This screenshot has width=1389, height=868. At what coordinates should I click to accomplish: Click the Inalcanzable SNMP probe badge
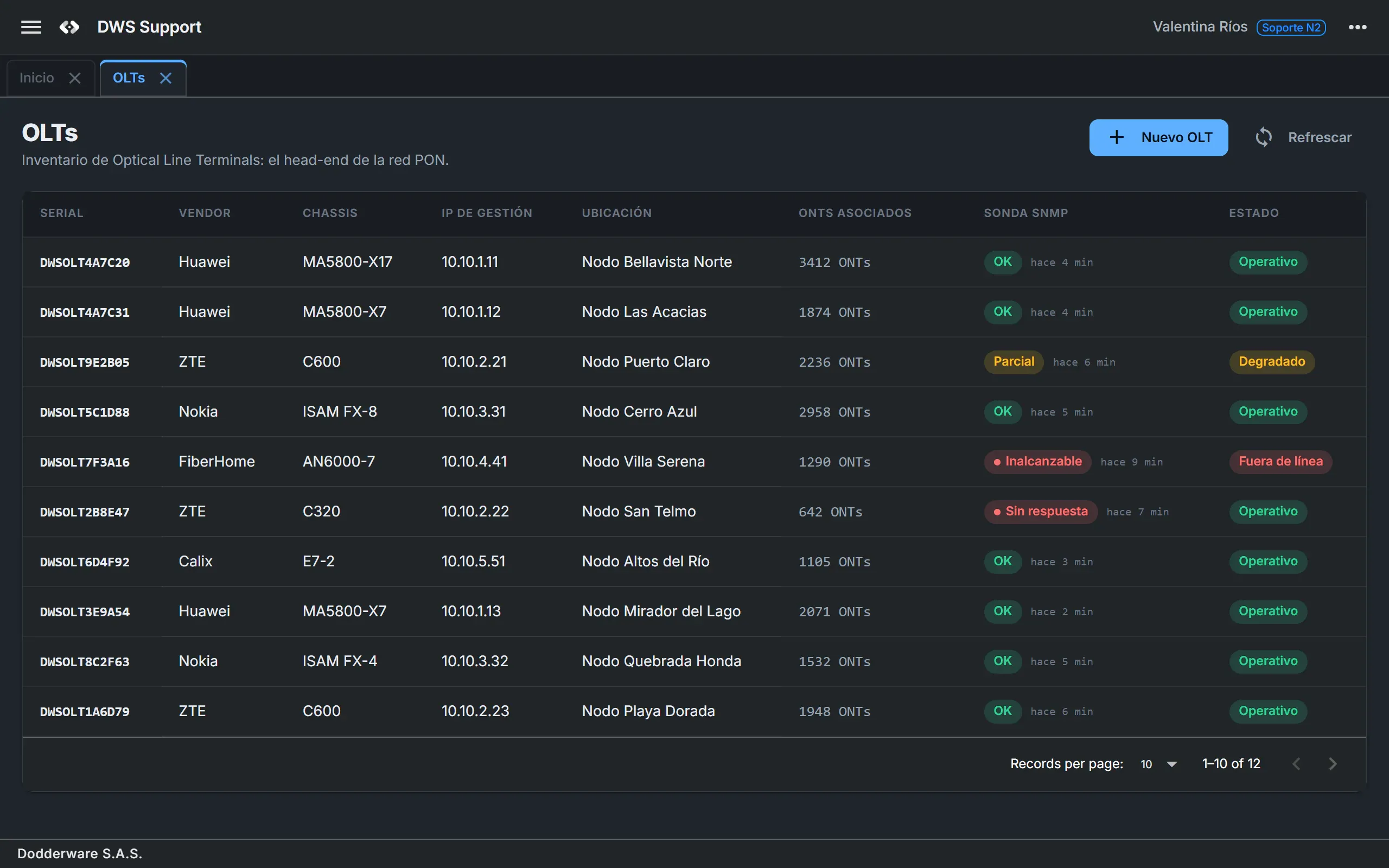(1038, 462)
